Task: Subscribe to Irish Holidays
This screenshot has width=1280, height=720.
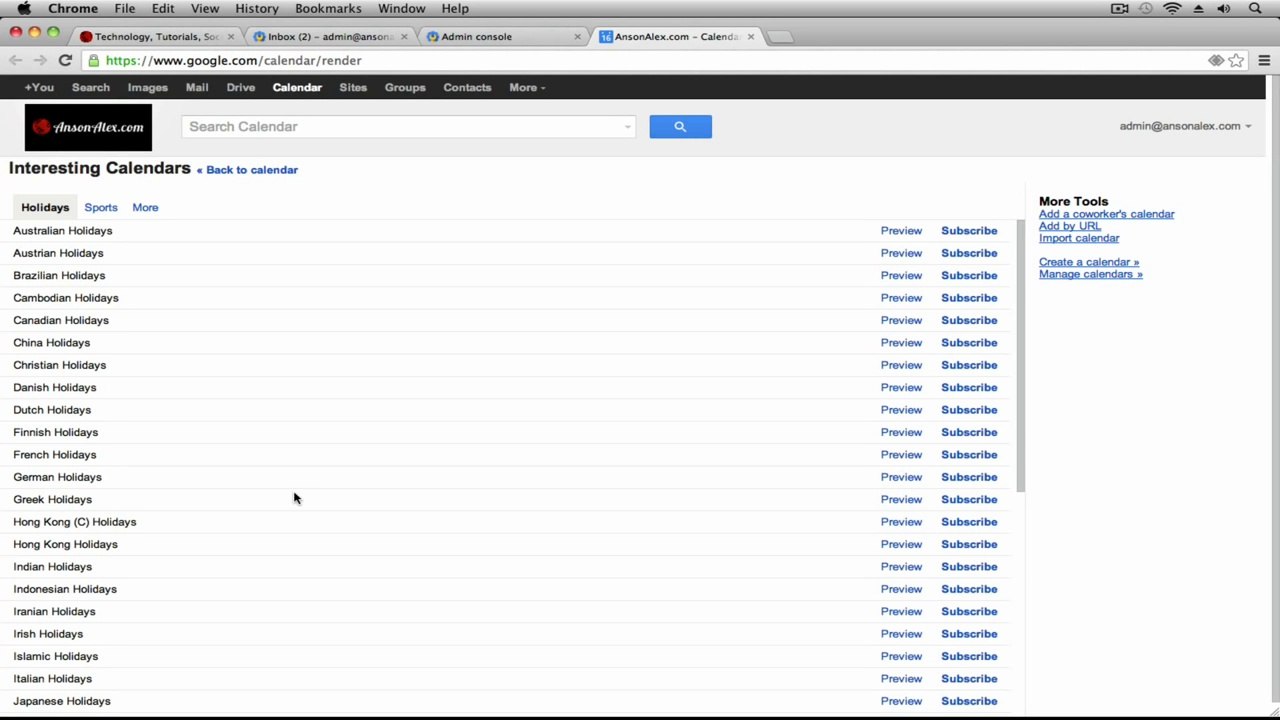Action: click(969, 634)
